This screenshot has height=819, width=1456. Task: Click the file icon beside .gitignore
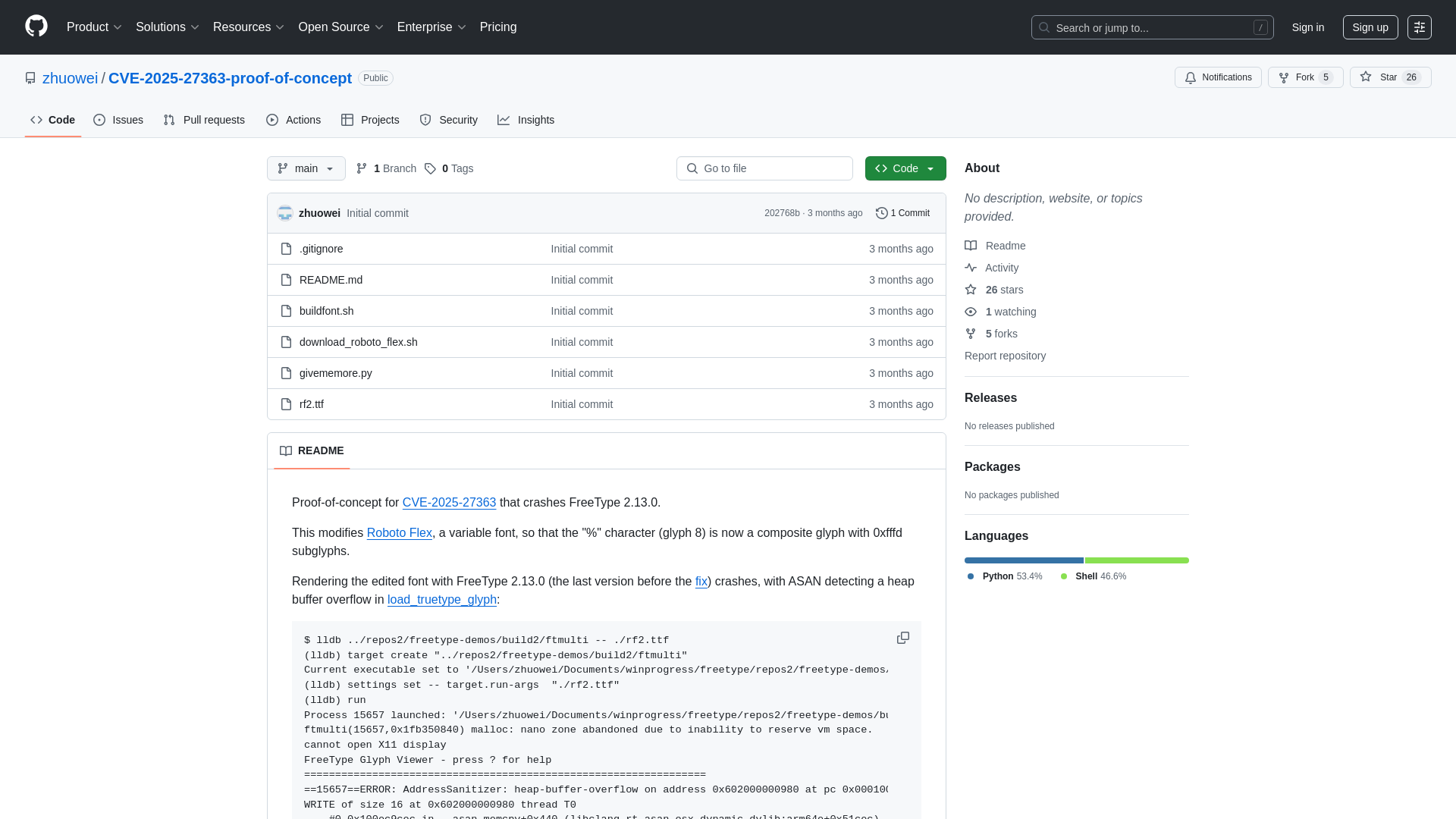[x=286, y=249]
